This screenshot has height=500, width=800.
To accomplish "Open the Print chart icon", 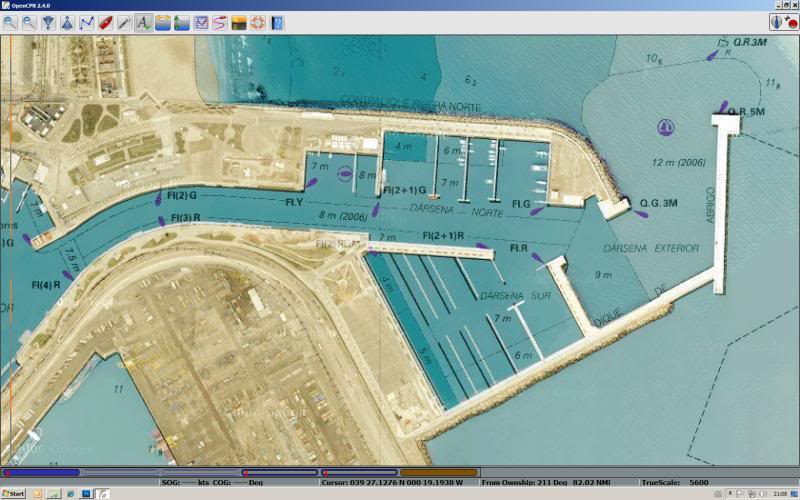I will pos(201,22).
